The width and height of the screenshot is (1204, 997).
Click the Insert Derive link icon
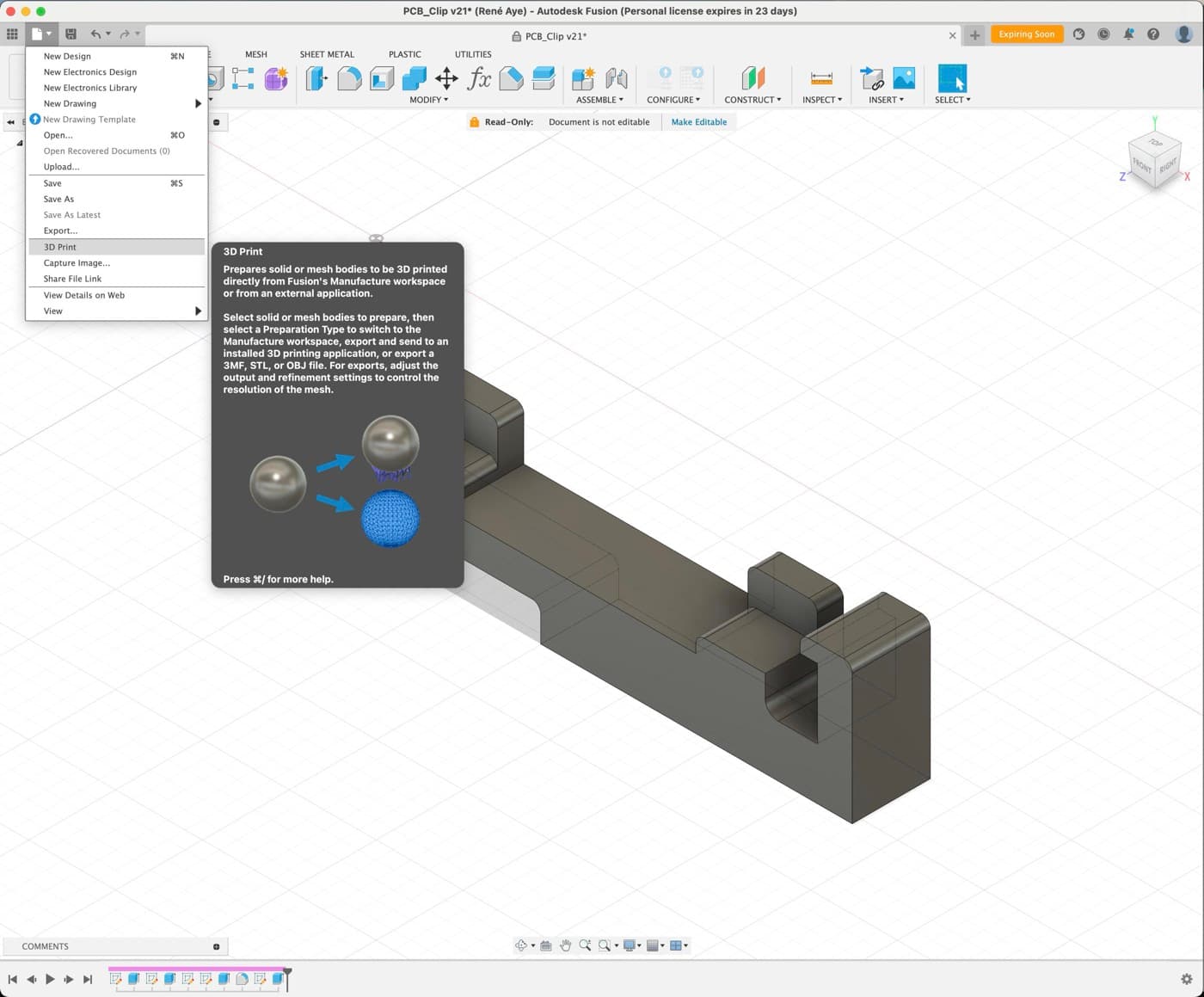coord(872,78)
